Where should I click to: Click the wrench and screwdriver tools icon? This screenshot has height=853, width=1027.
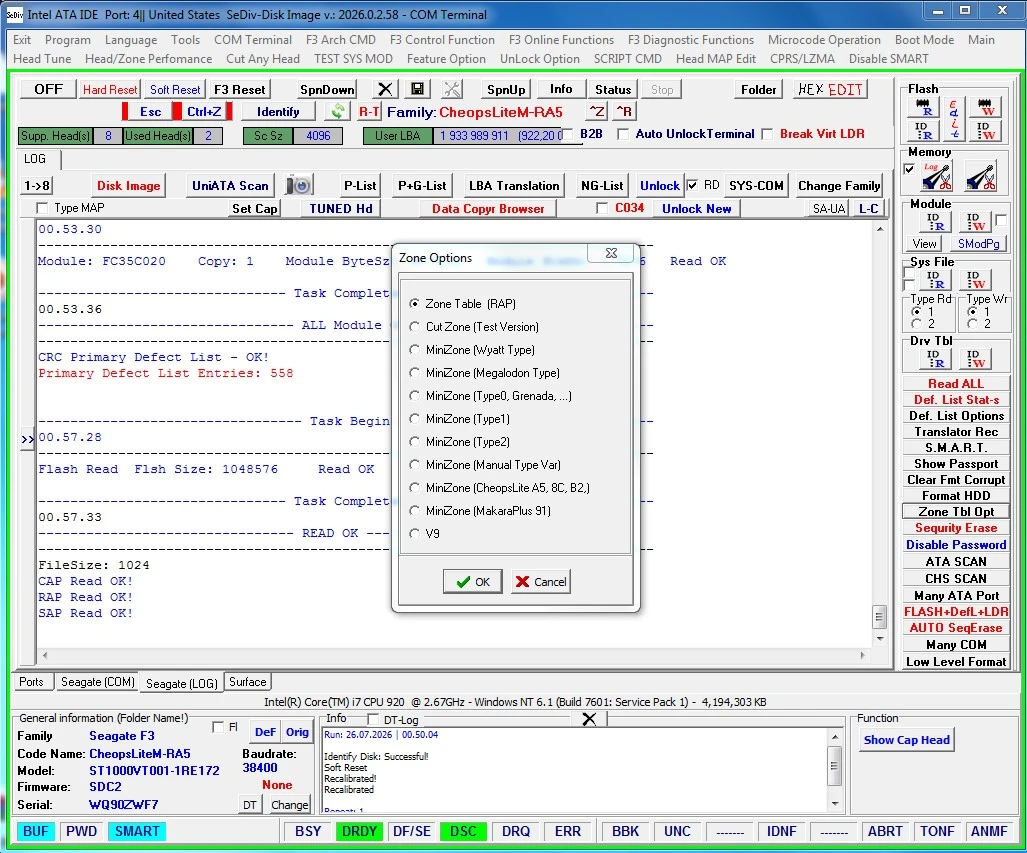(x=452, y=89)
